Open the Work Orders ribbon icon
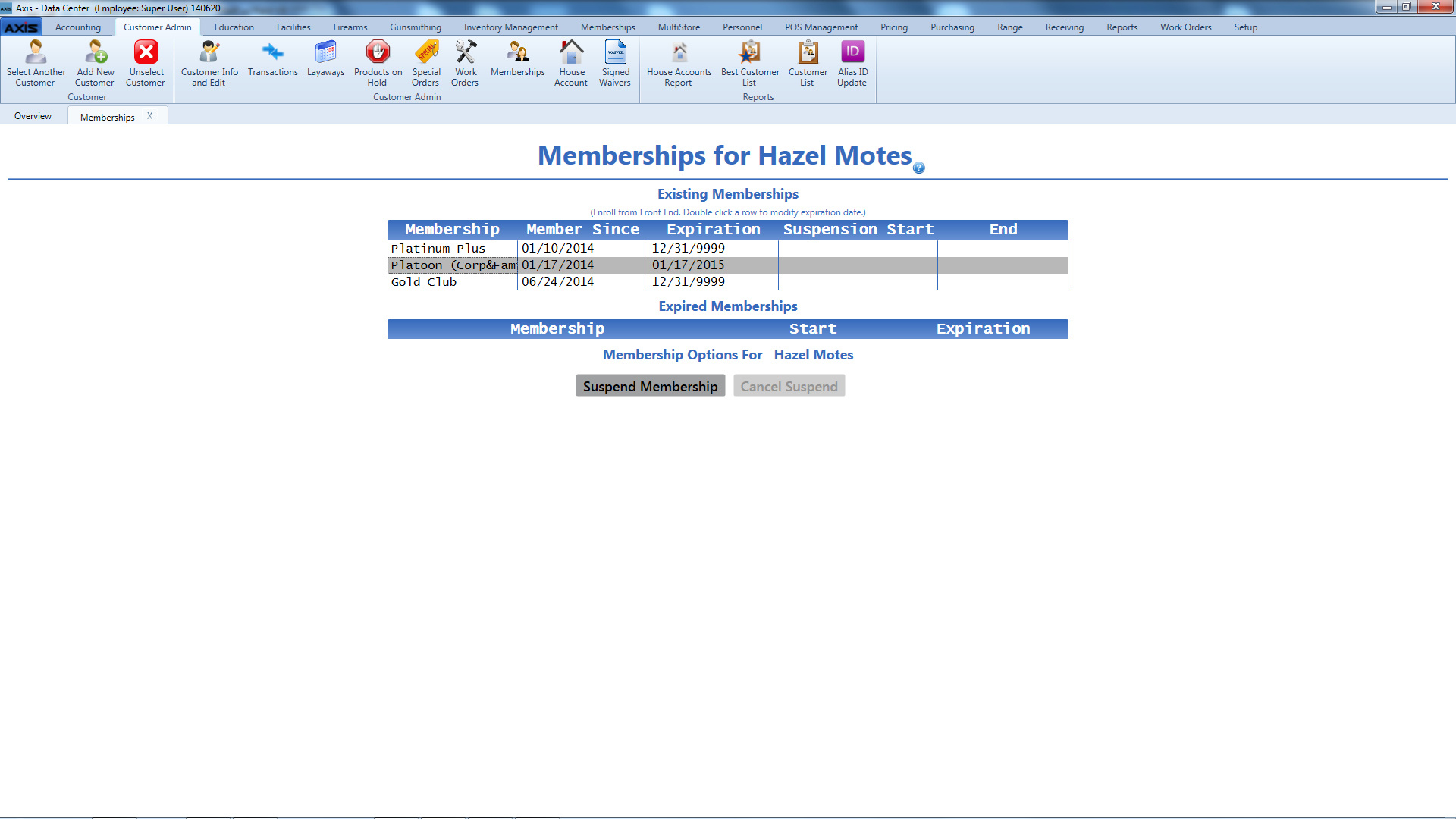The image size is (1456, 819). [x=466, y=63]
